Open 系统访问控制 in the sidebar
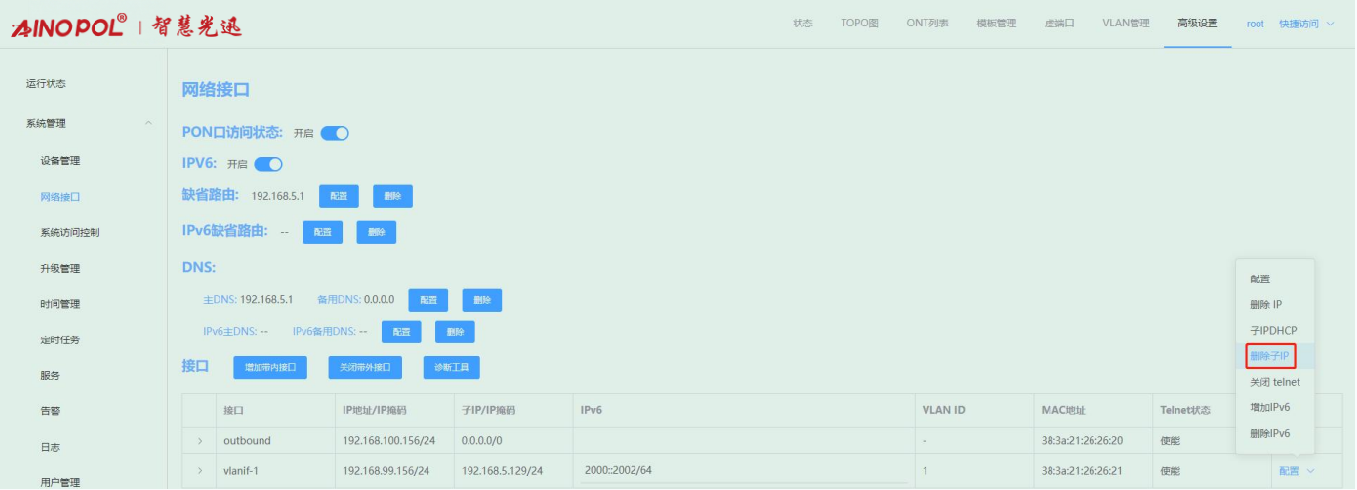Viewport: 1357px width, 490px height. pyautogui.click(x=70, y=233)
